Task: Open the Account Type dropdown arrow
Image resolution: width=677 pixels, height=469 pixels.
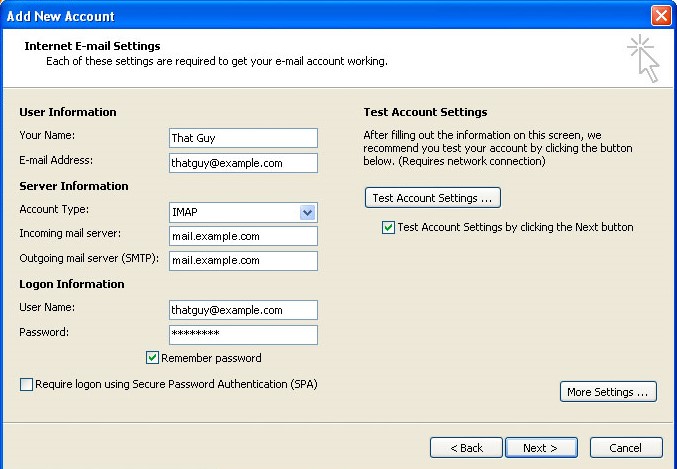Action: point(307,212)
